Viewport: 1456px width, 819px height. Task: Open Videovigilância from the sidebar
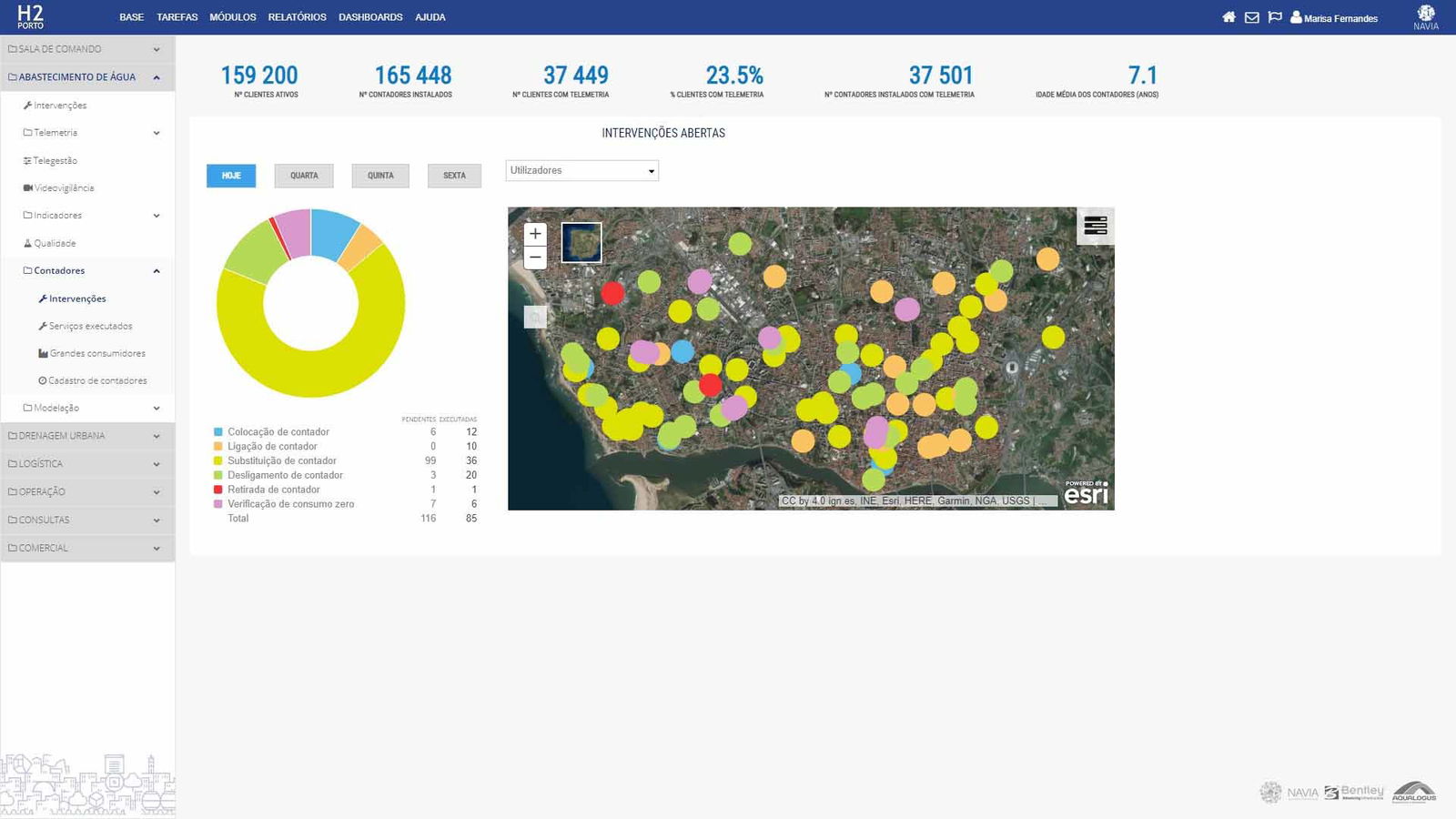[64, 188]
